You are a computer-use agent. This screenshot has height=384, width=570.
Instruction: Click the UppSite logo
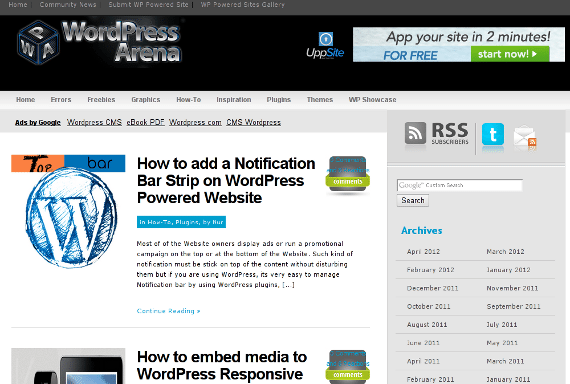tap(325, 45)
